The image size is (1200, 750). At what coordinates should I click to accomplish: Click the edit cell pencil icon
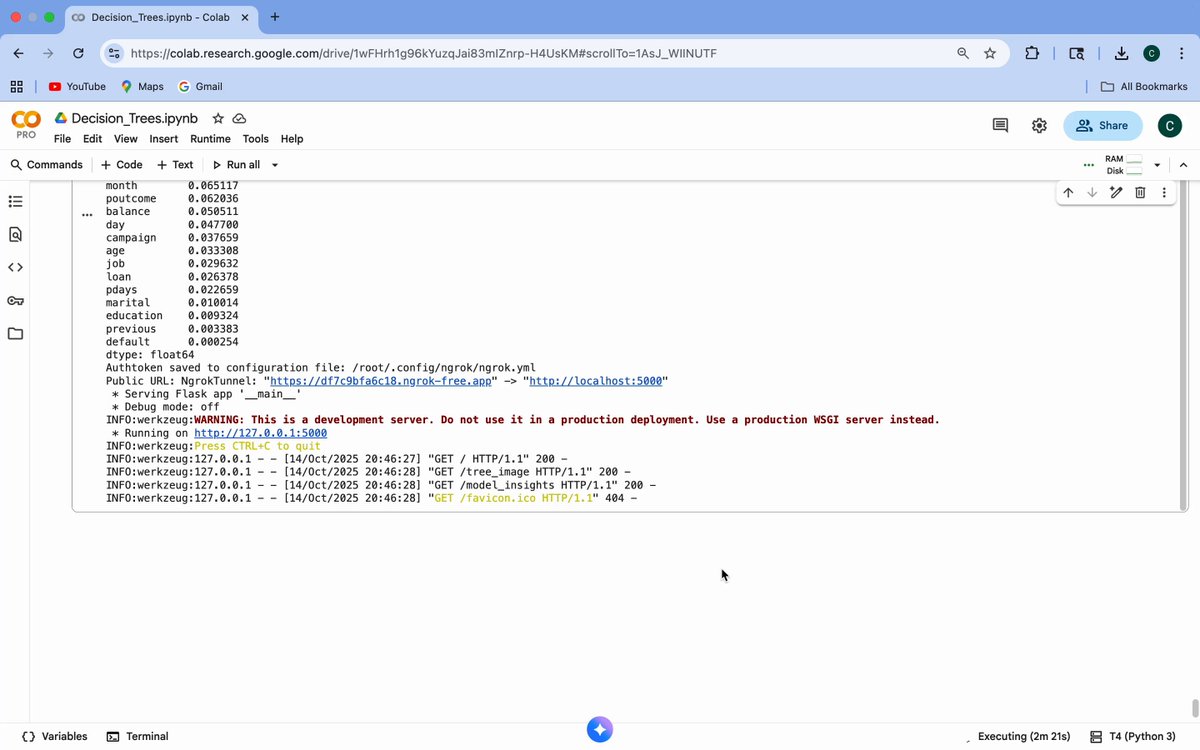[1116, 192]
